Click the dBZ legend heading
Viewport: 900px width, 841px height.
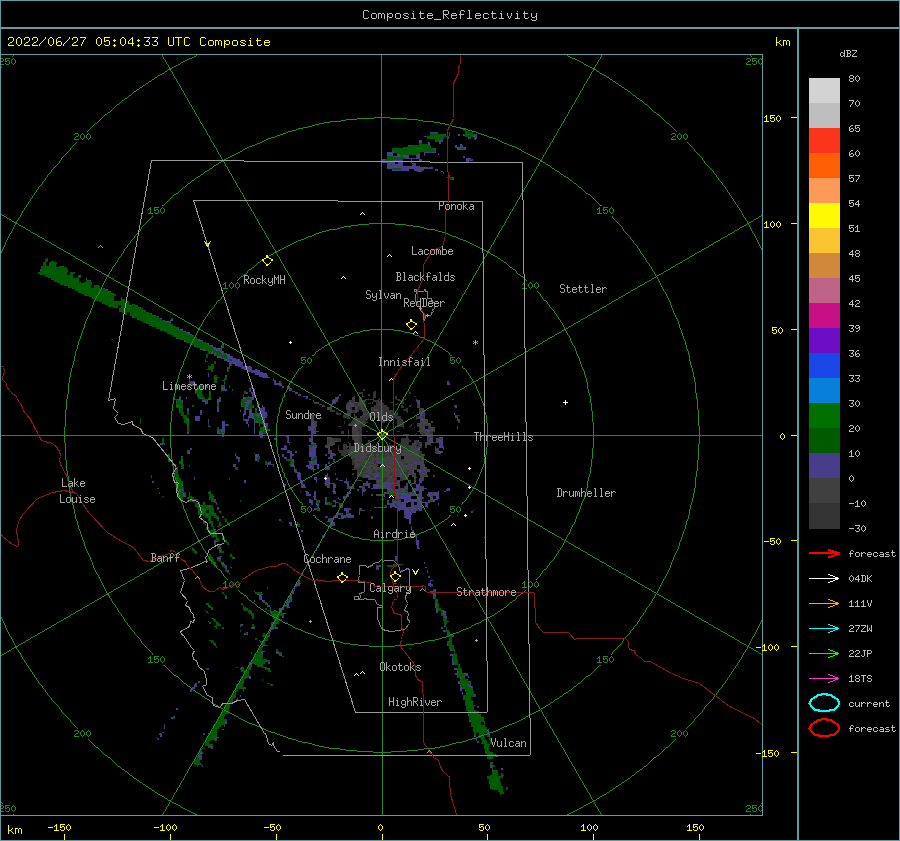[x=848, y=54]
